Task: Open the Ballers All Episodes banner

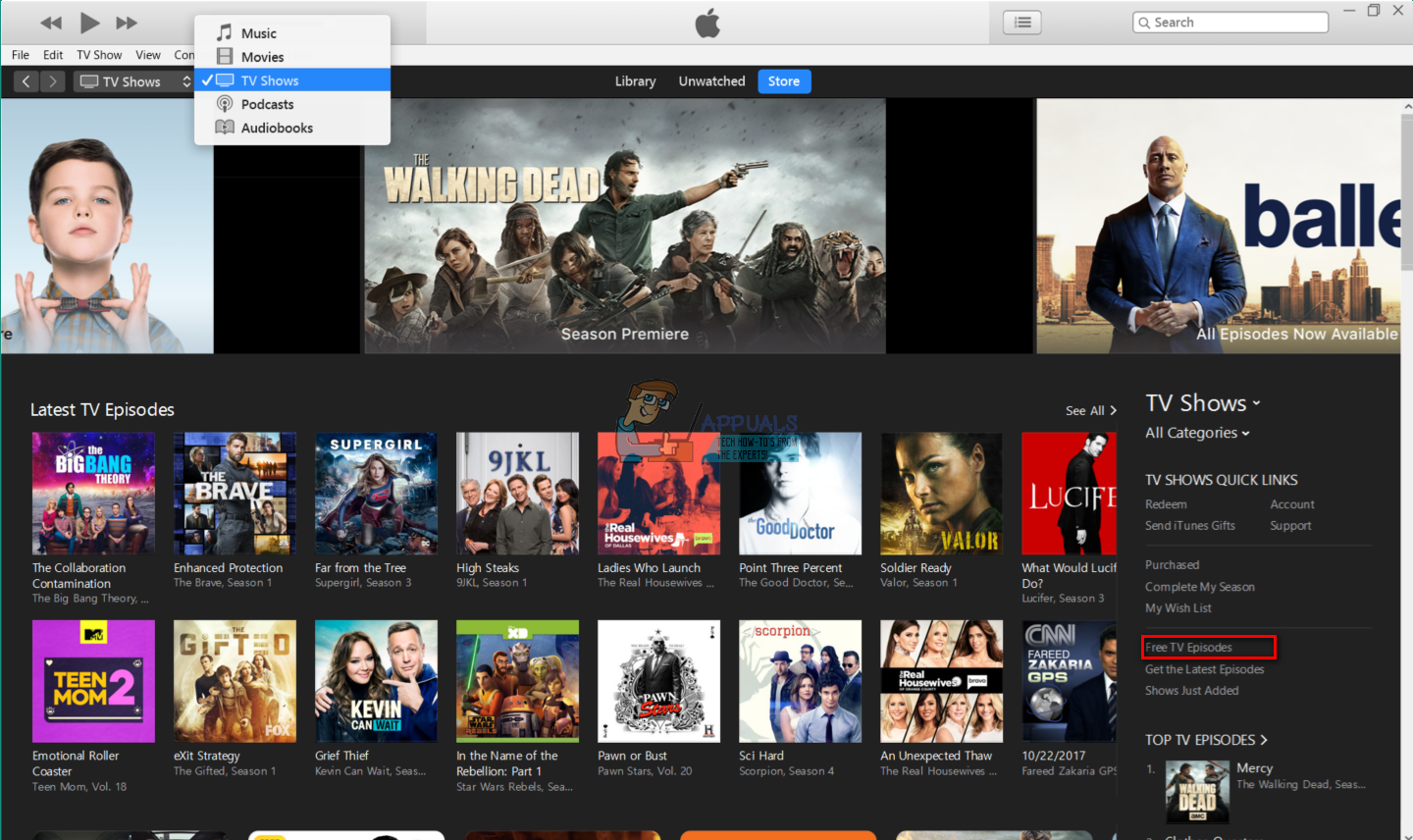Action: (1219, 226)
